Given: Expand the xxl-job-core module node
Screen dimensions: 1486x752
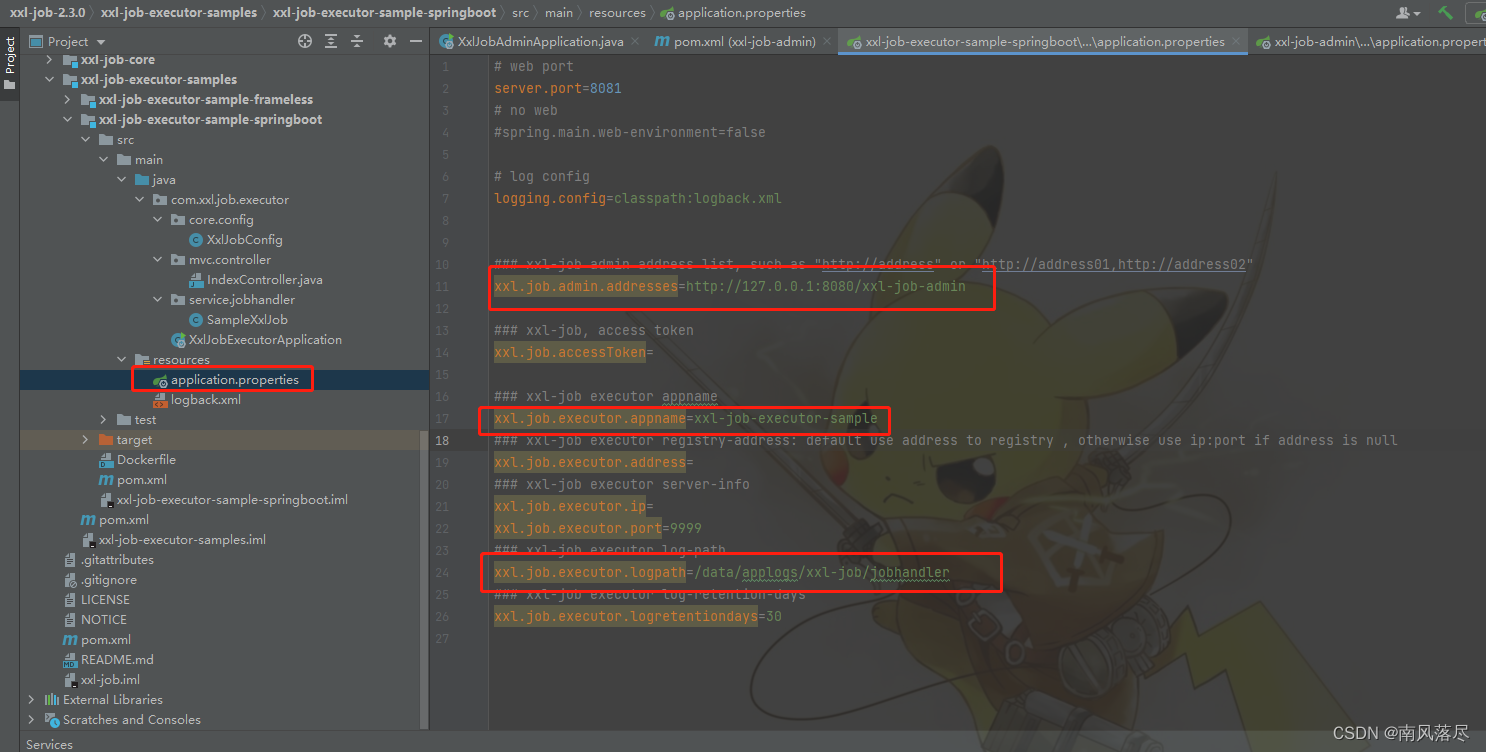Looking at the screenshot, I should pyautogui.click(x=50, y=60).
